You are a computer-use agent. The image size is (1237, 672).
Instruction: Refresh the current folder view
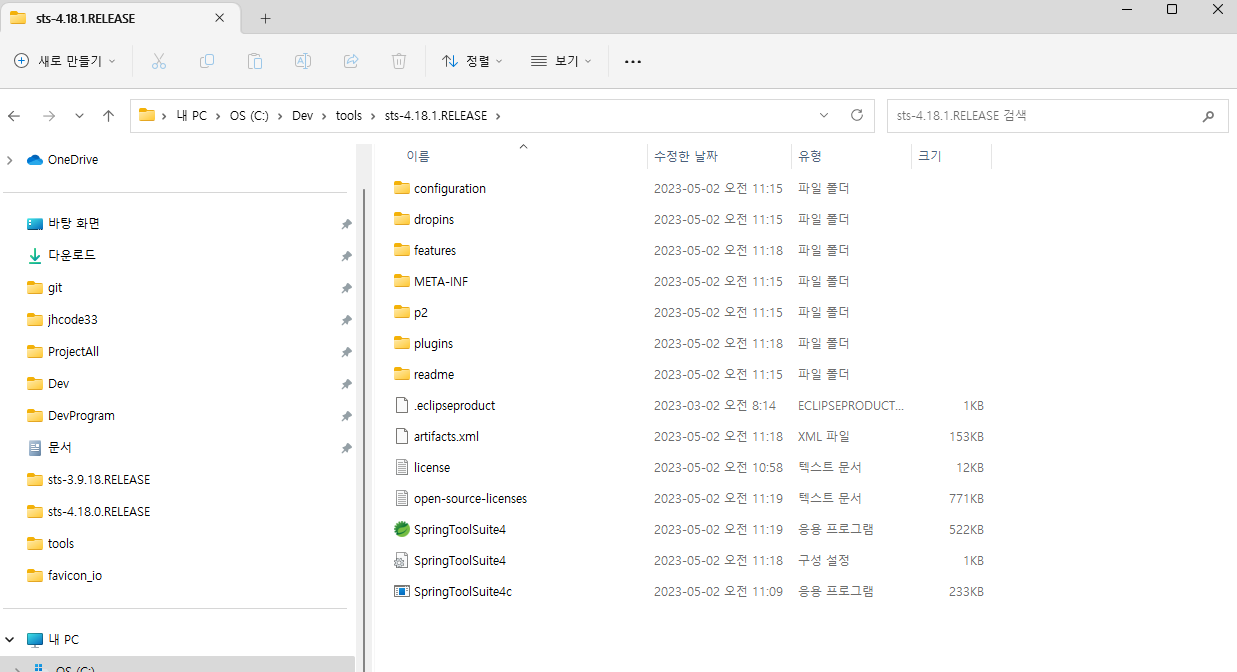pyautogui.click(x=856, y=115)
